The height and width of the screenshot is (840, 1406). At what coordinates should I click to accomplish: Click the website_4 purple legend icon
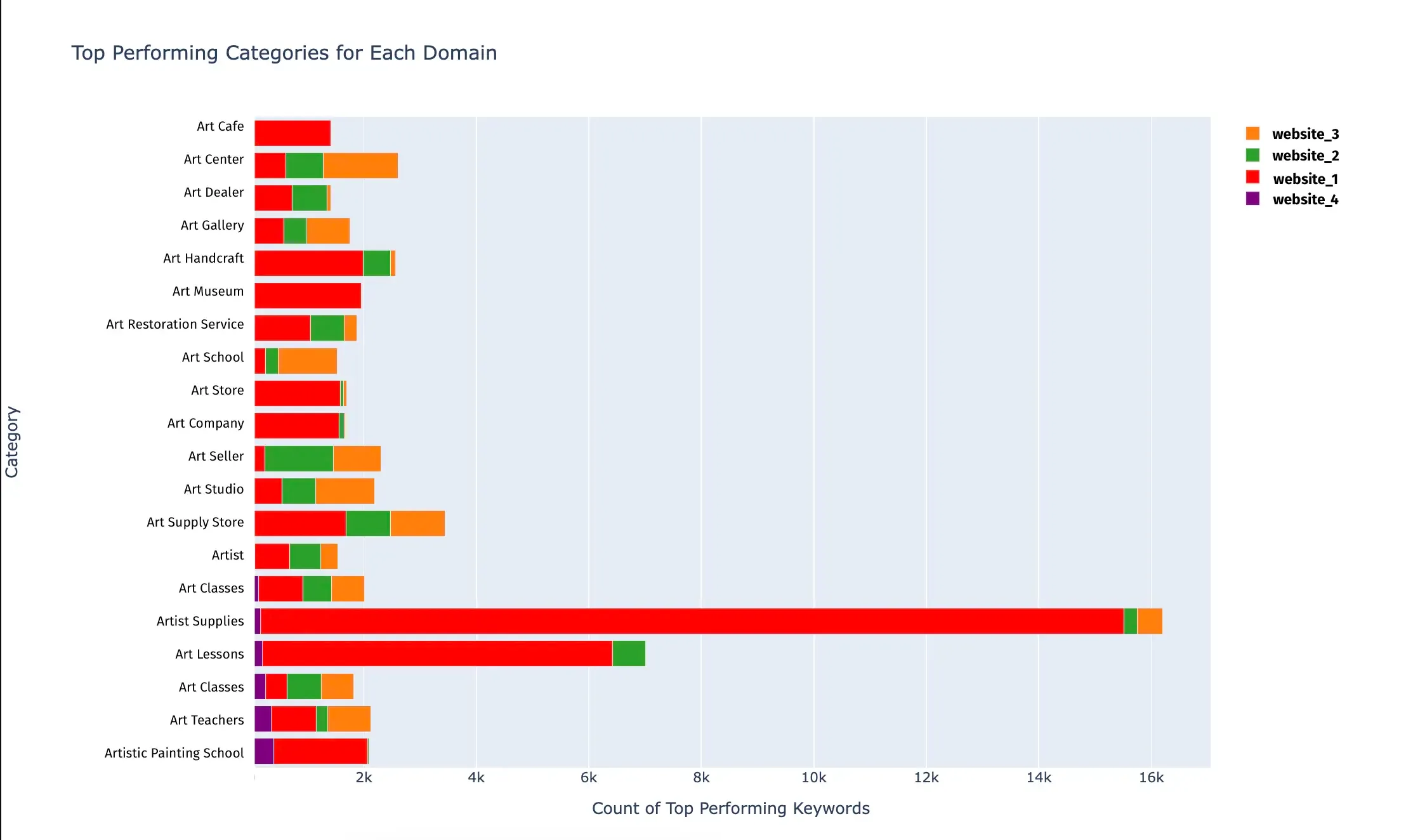click(x=1252, y=199)
